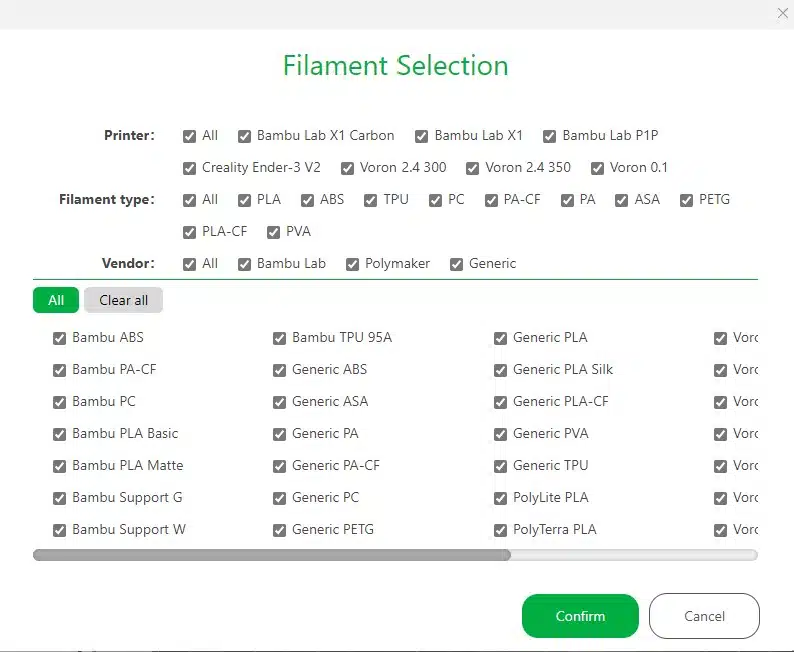Toggle ABS filament type checkbox
This screenshot has width=794, height=652.
pyautogui.click(x=307, y=200)
